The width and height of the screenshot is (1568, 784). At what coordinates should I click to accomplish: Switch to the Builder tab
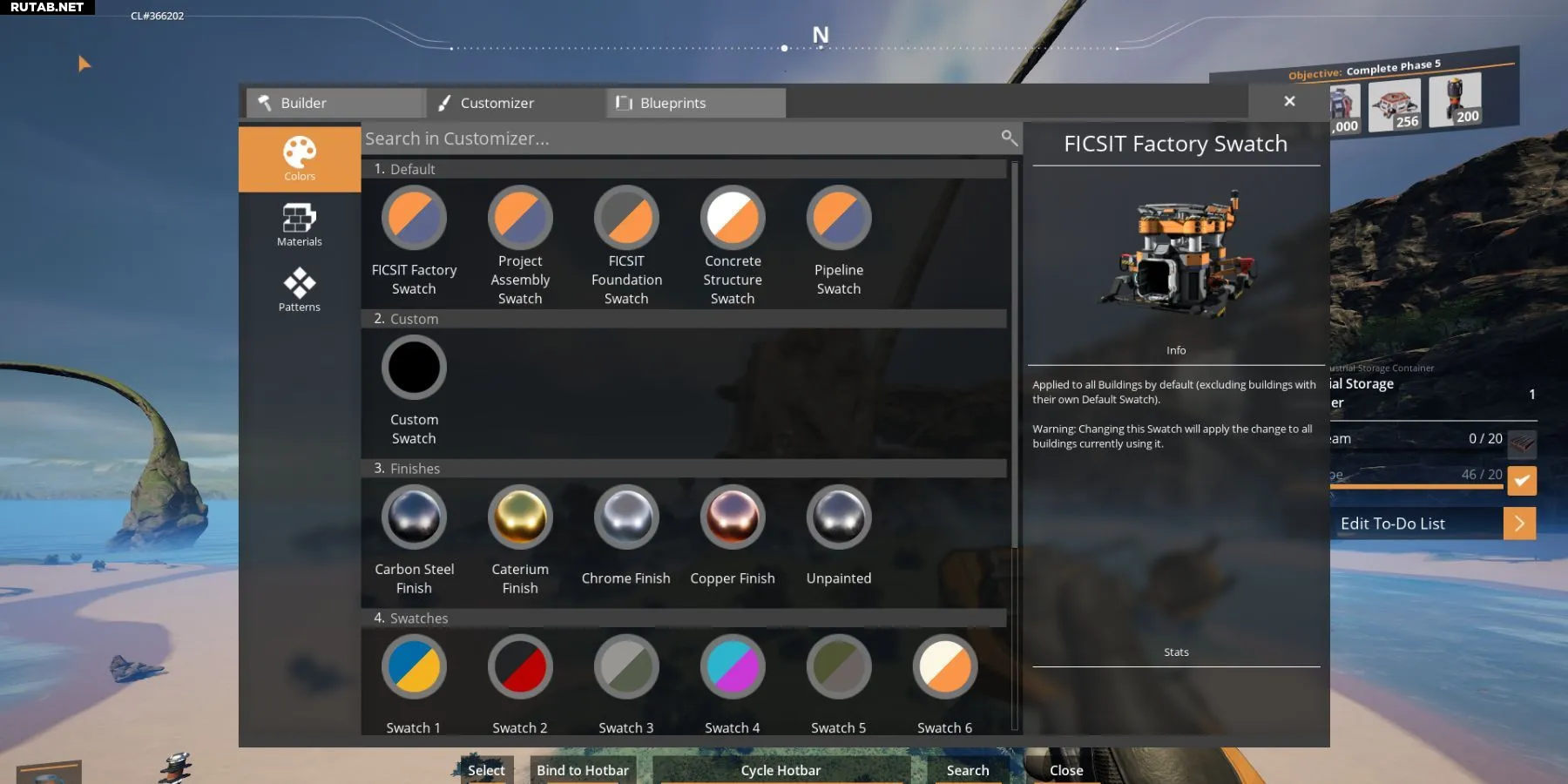(336, 103)
